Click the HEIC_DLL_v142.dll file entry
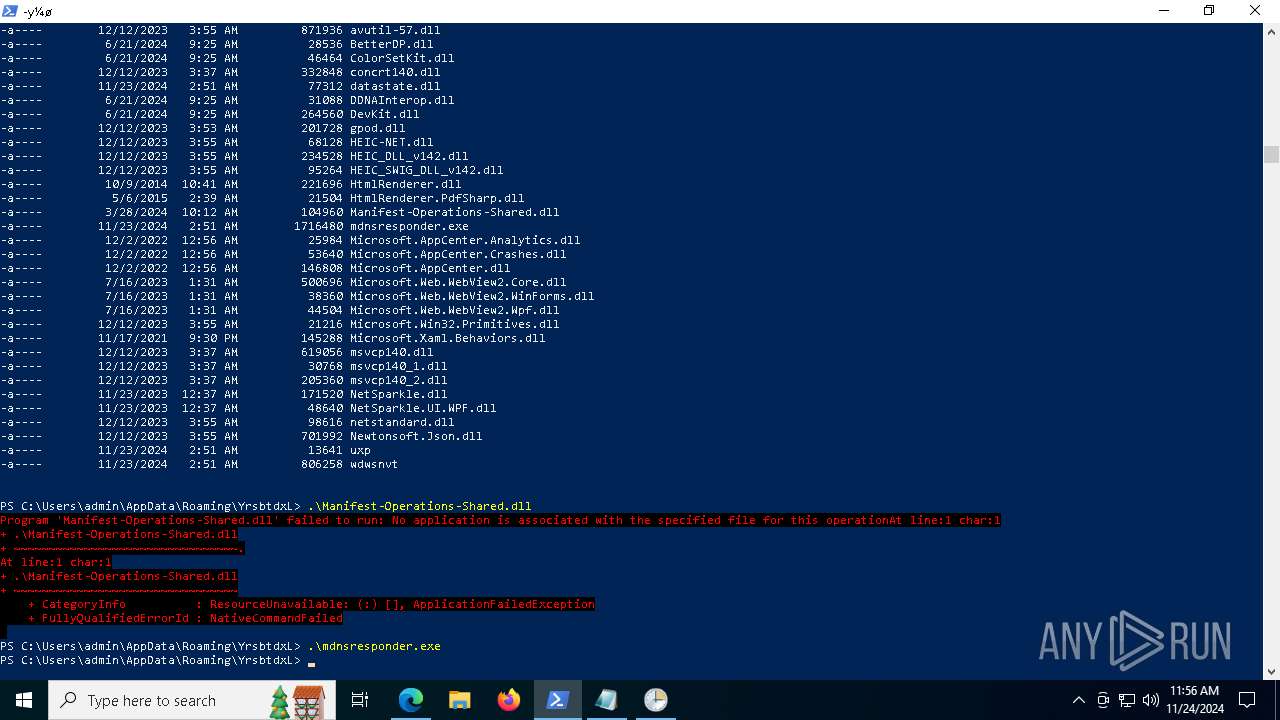Image resolution: width=1280 pixels, height=720 pixels. tap(409, 156)
